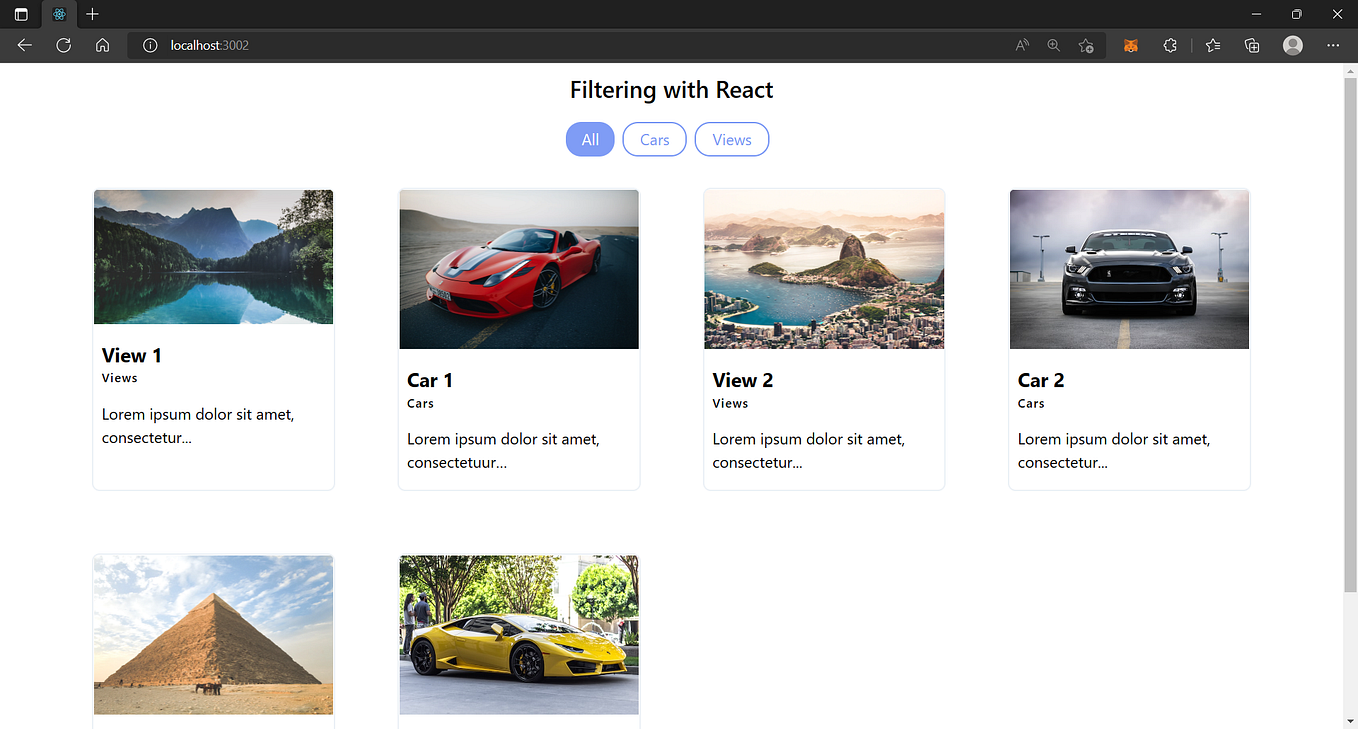Enable the Cars filter
Image resolution: width=1358 pixels, height=729 pixels.
point(654,139)
